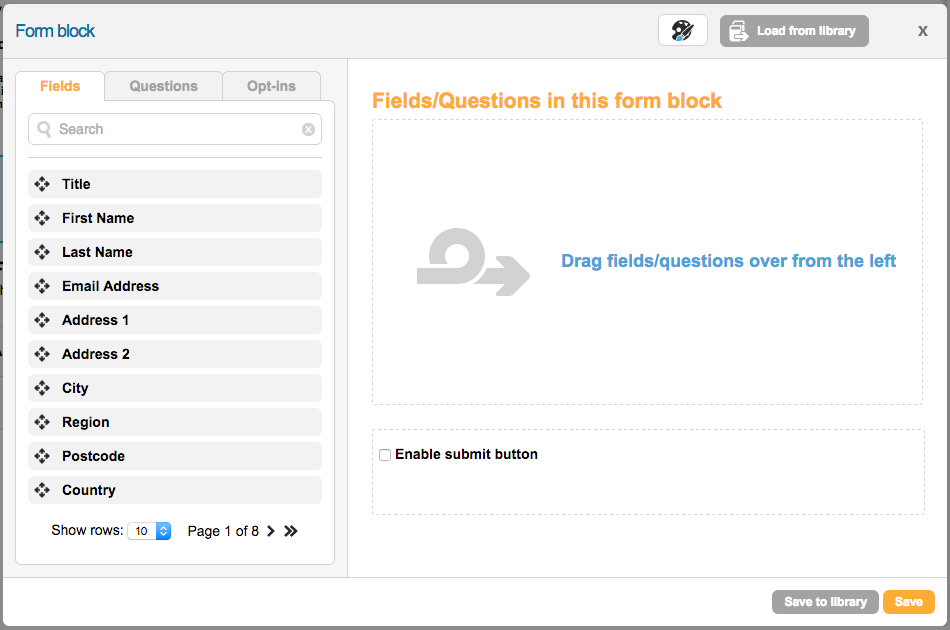Click the move icon next to City

point(42,388)
